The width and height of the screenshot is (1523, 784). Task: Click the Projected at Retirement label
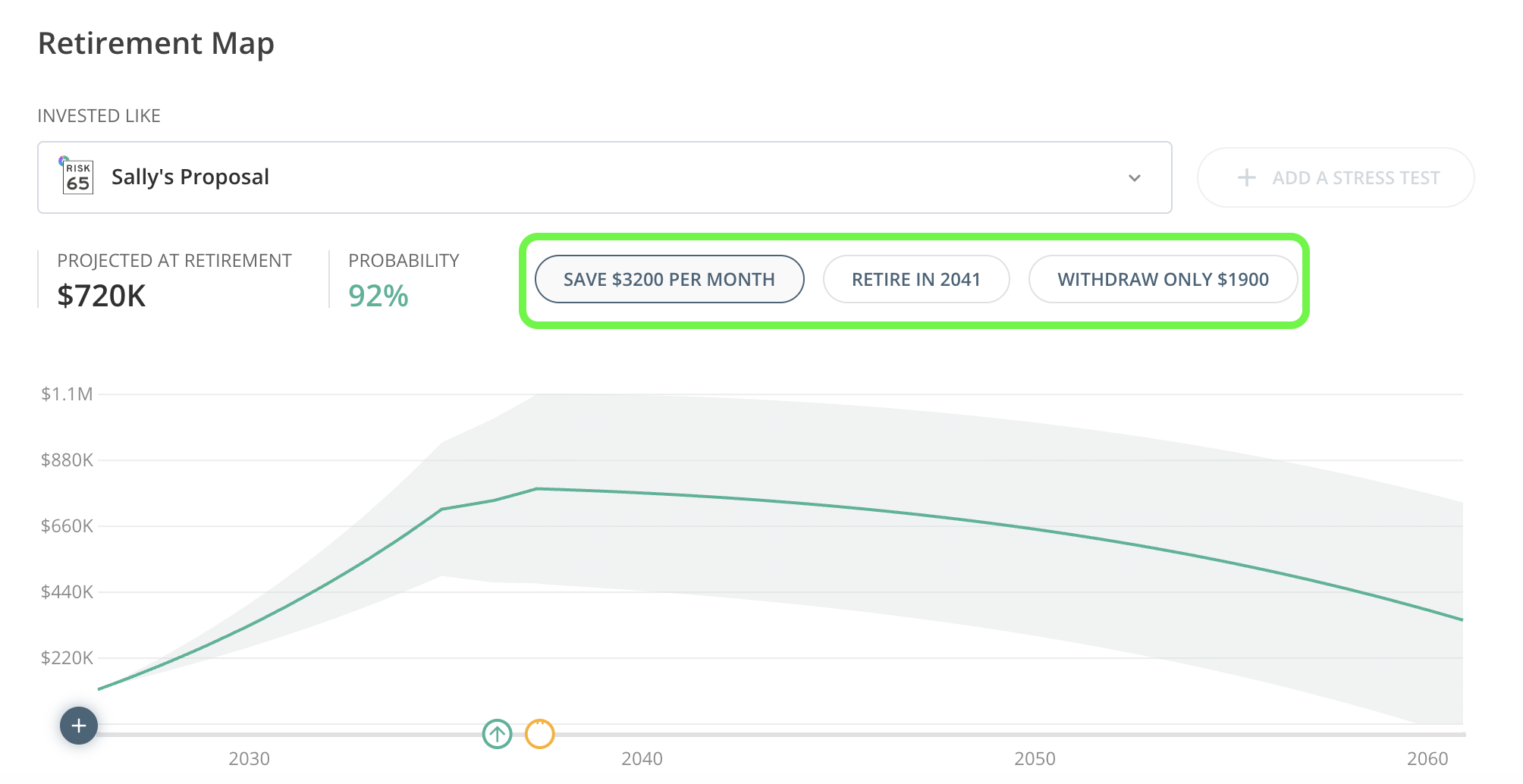[174, 261]
